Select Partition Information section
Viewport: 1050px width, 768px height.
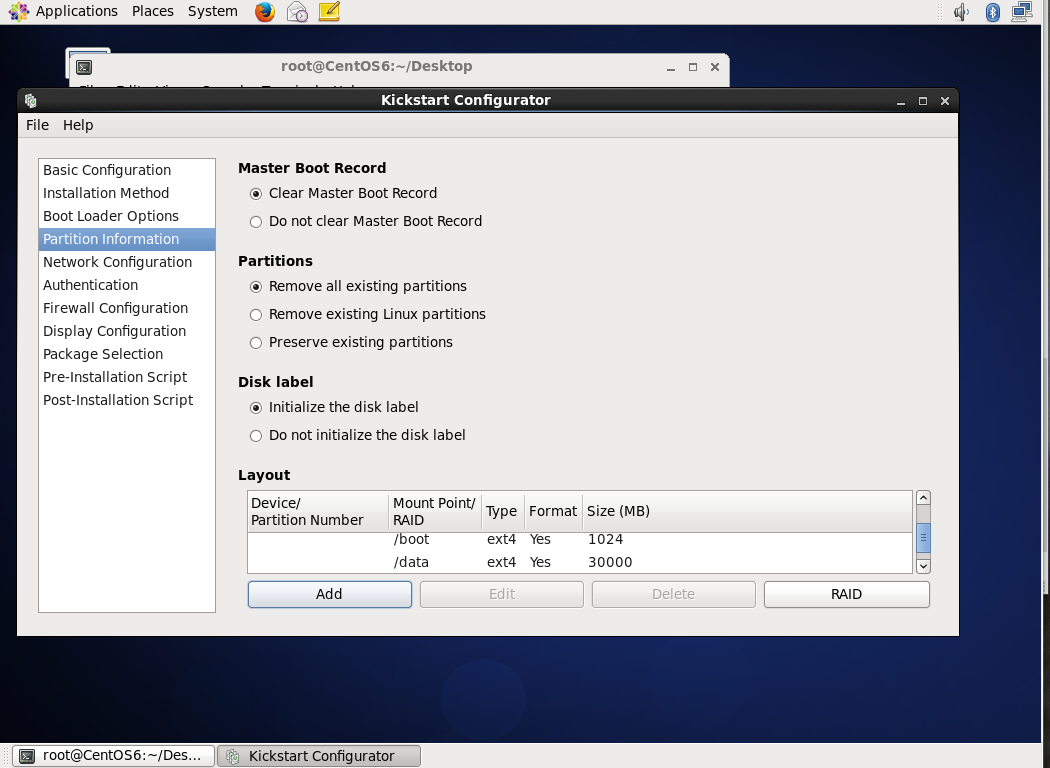click(127, 239)
